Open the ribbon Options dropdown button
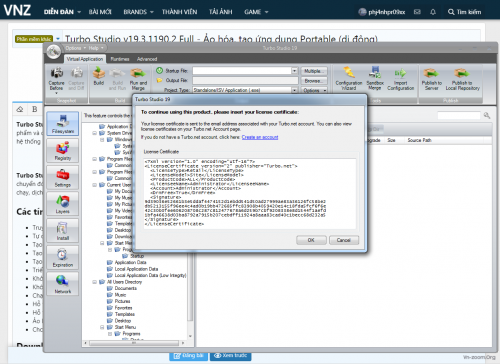500x364 pixels. click(x=314, y=90)
